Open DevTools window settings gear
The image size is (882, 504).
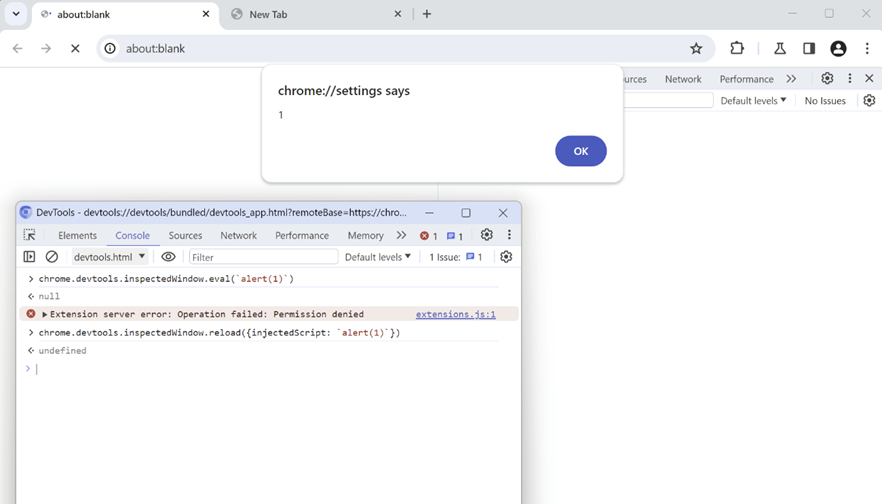pyautogui.click(x=487, y=235)
